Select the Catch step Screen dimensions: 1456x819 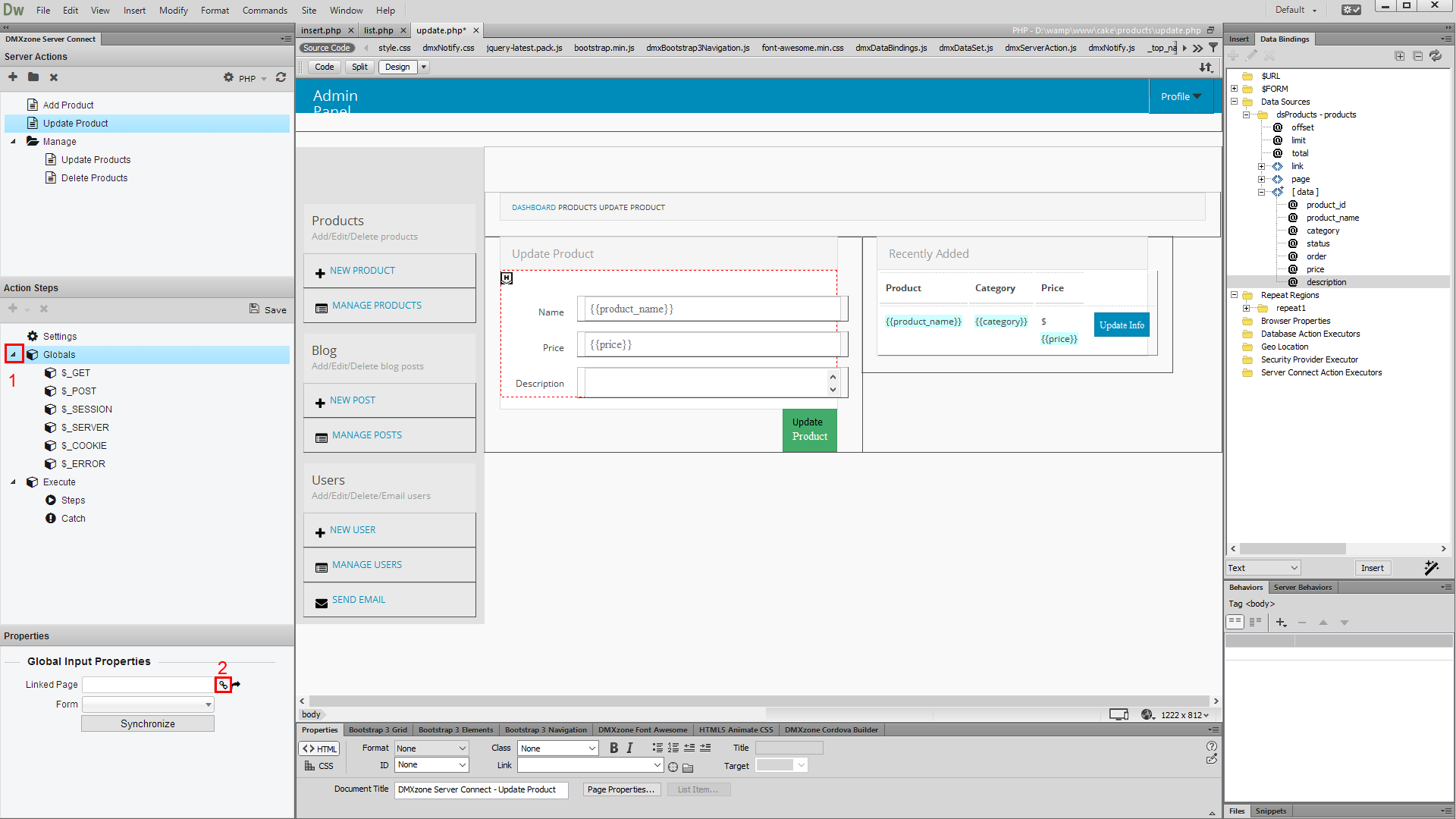(x=74, y=519)
